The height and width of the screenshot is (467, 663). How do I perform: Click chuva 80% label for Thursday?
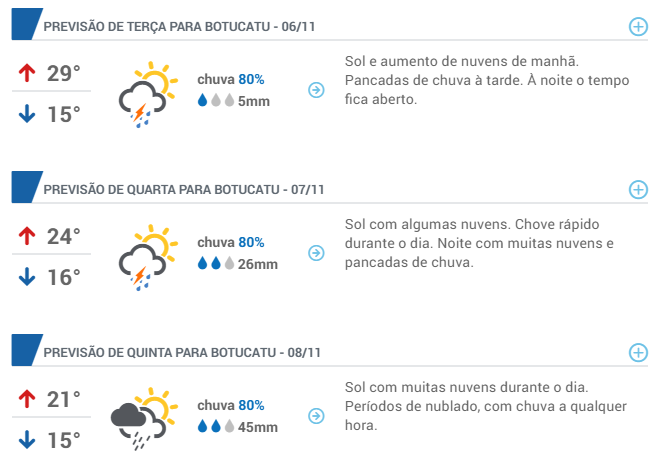click(231, 405)
